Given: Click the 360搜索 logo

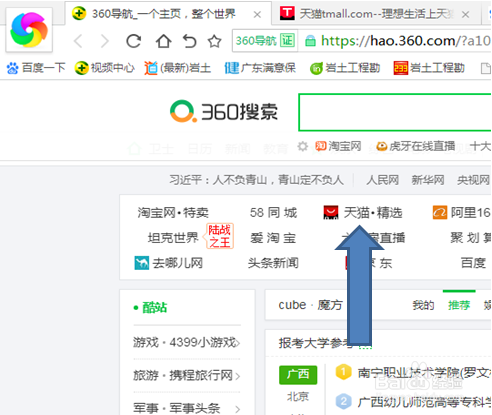Looking at the screenshot, I should coord(224,111).
